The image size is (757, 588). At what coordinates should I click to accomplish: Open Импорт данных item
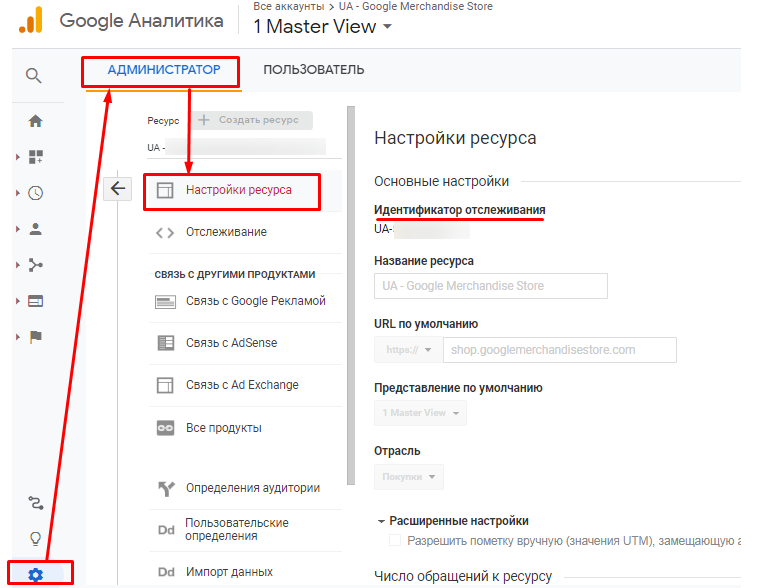coord(245,572)
